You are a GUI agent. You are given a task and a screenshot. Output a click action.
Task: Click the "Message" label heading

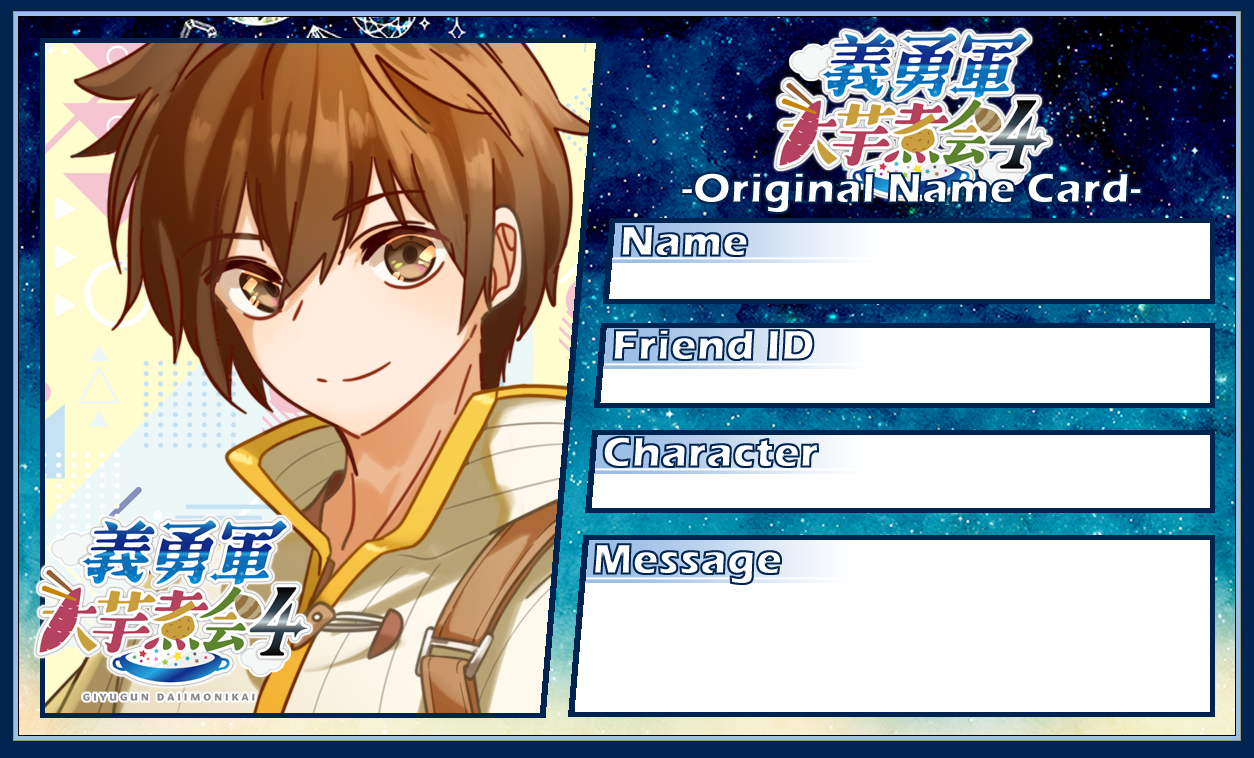[x=687, y=561]
